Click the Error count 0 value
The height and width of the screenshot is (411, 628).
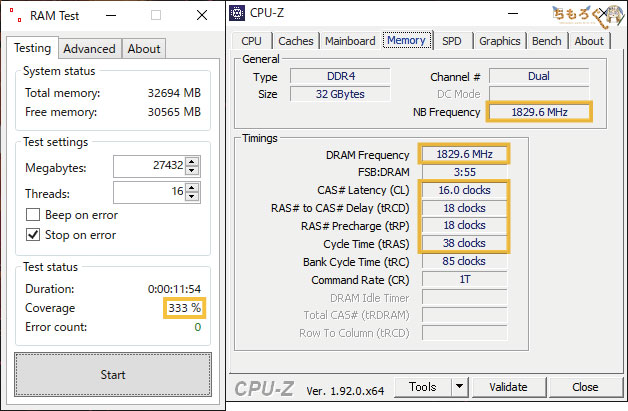click(197, 327)
